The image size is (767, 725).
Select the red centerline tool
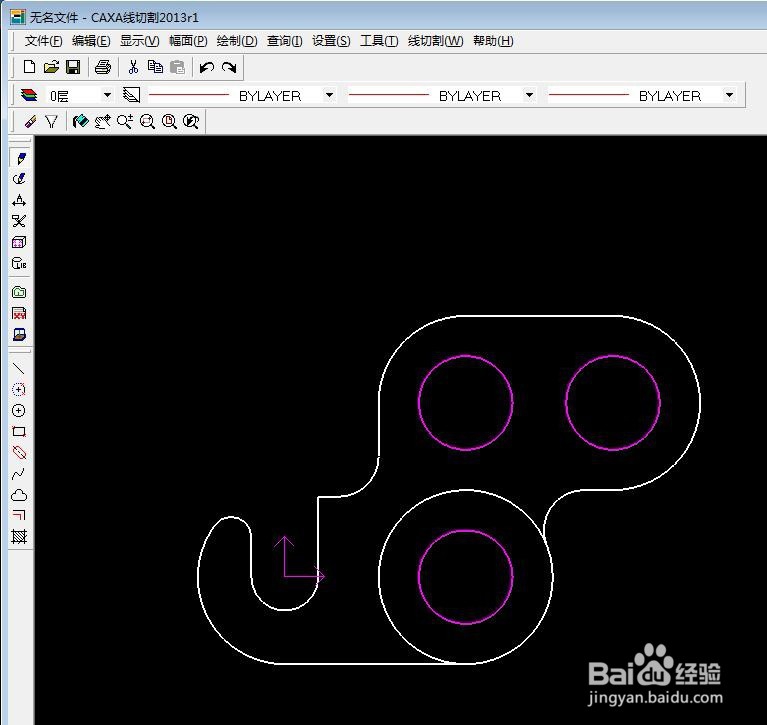pyautogui.click(x=19, y=453)
